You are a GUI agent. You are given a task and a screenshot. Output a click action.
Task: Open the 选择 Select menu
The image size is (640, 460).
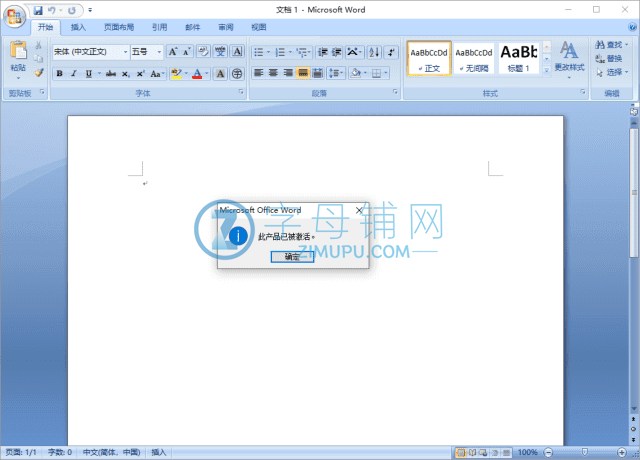coord(611,73)
